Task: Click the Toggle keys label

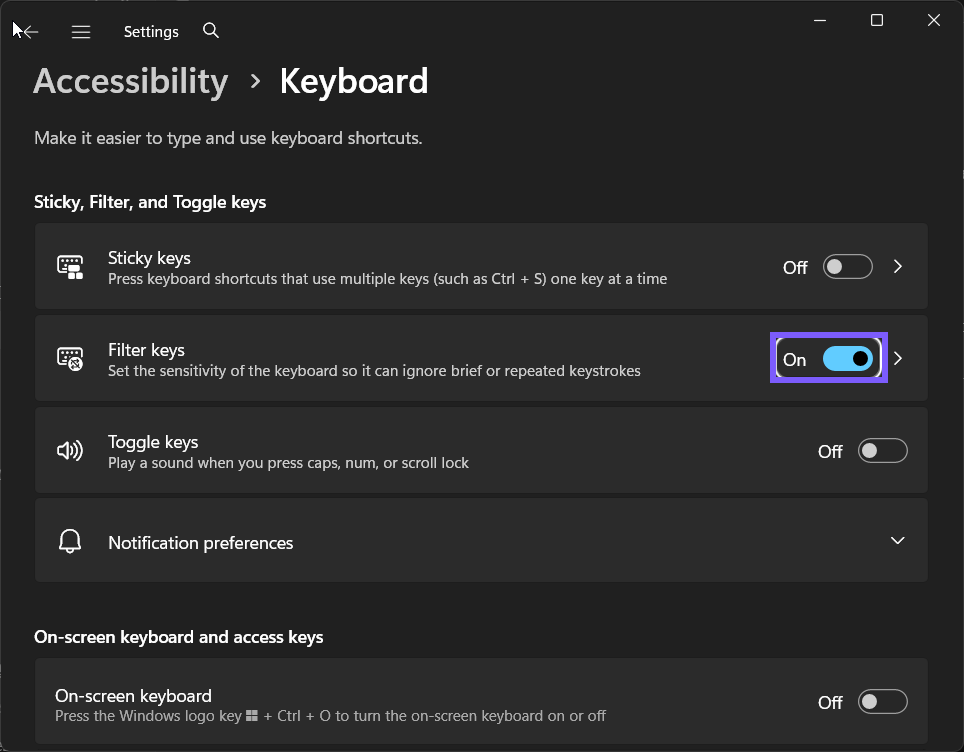Action: (x=153, y=442)
